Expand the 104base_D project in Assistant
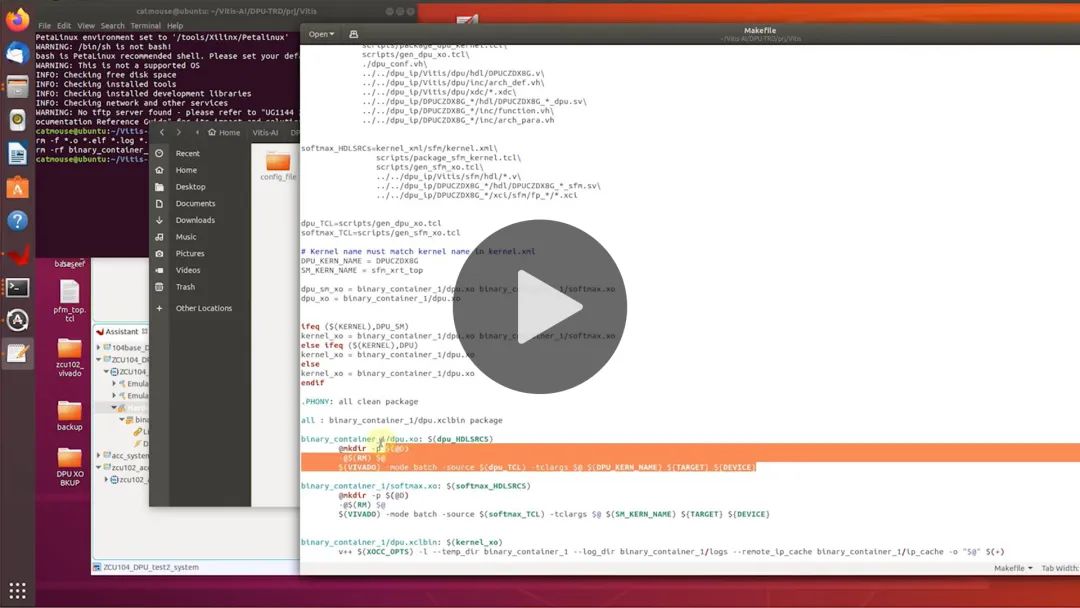The image size is (1080, 608). [98, 348]
